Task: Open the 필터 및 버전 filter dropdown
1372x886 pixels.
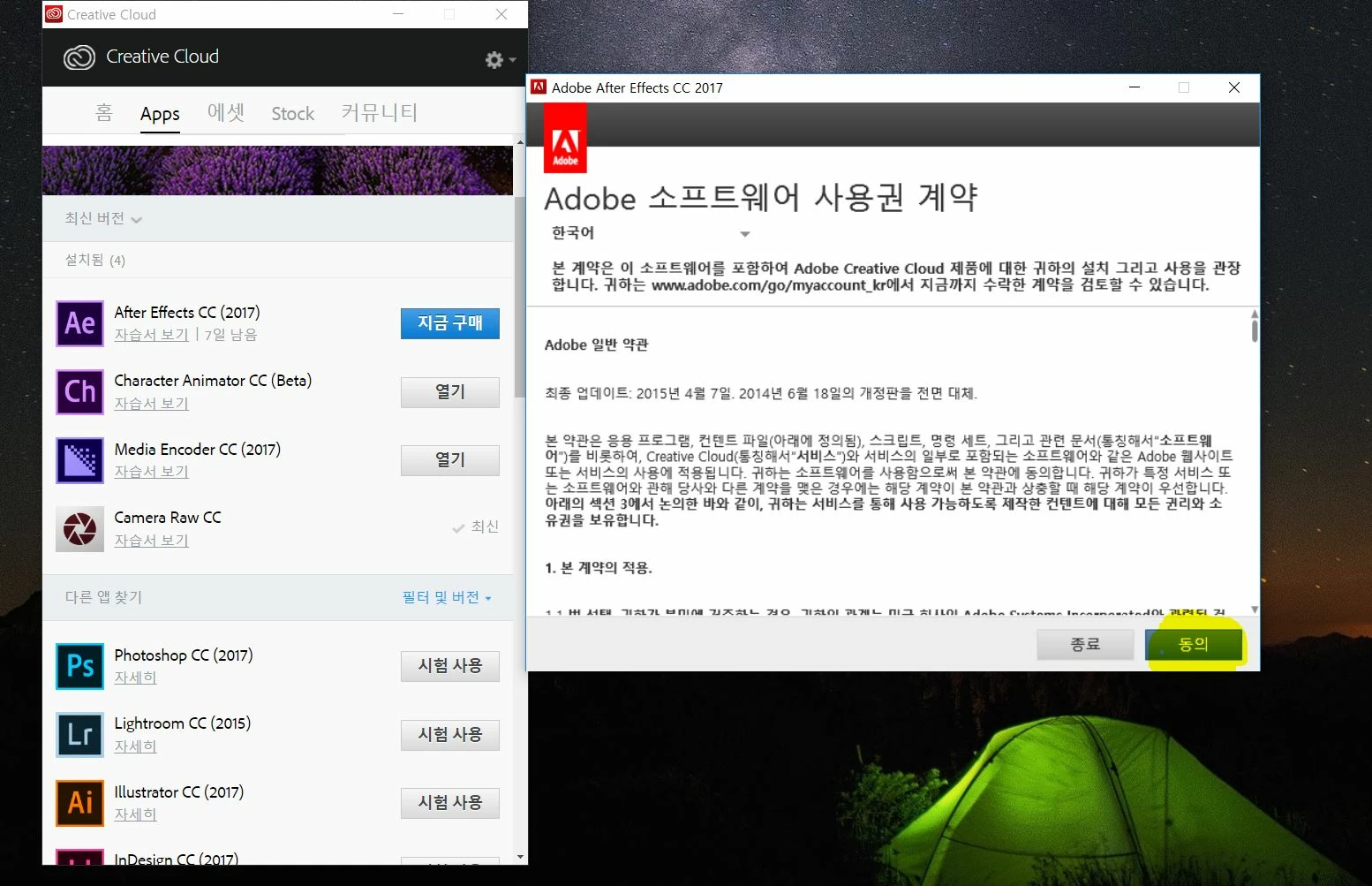Action: [x=447, y=597]
